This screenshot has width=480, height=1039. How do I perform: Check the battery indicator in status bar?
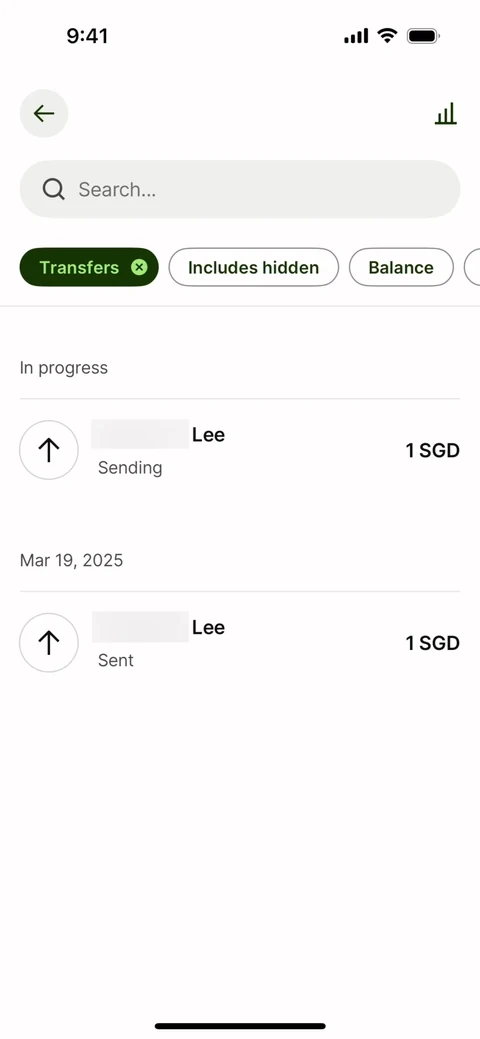point(423,36)
